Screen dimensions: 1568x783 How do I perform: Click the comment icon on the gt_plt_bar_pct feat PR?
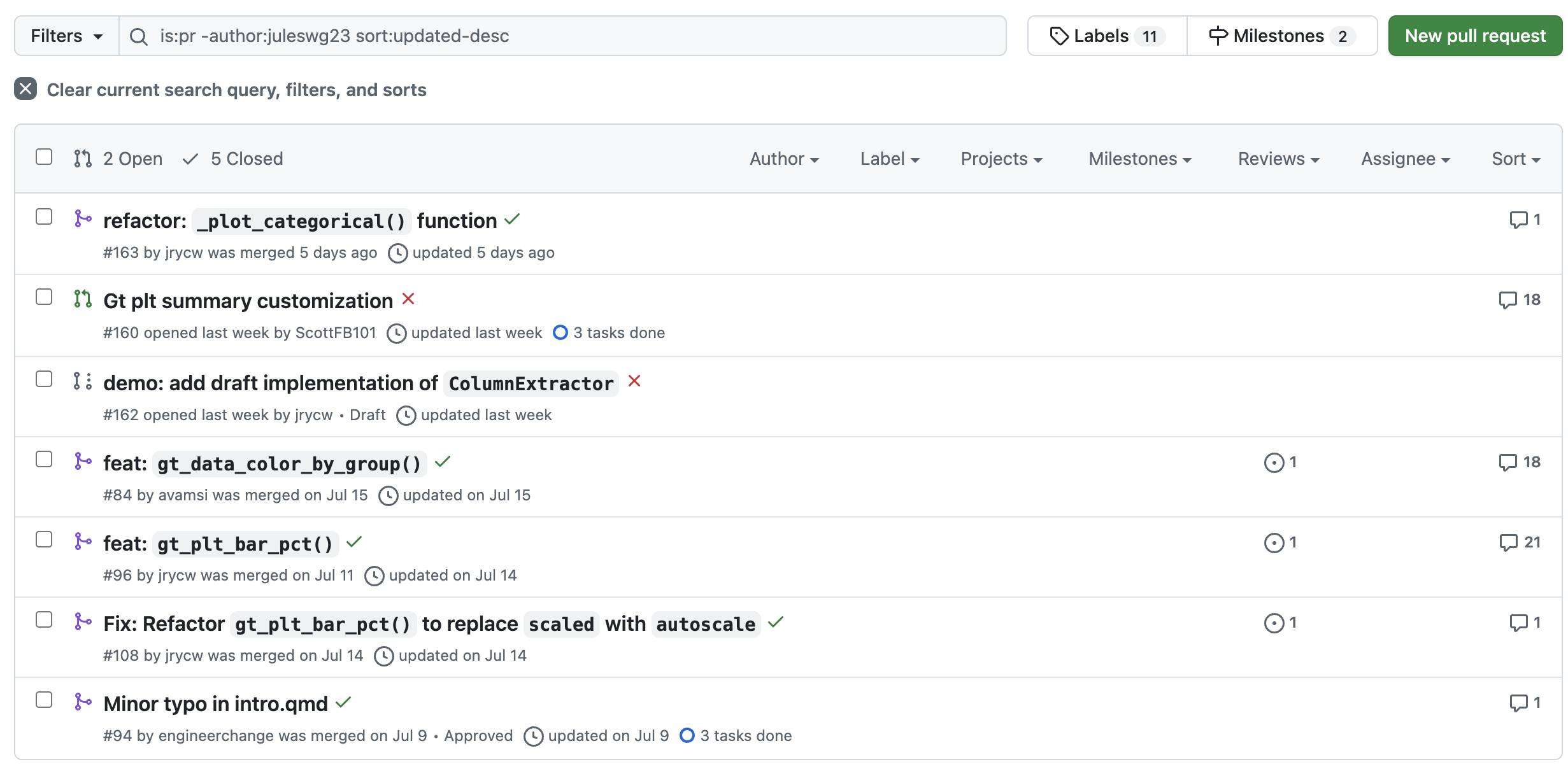click(x=1508, y=543)
